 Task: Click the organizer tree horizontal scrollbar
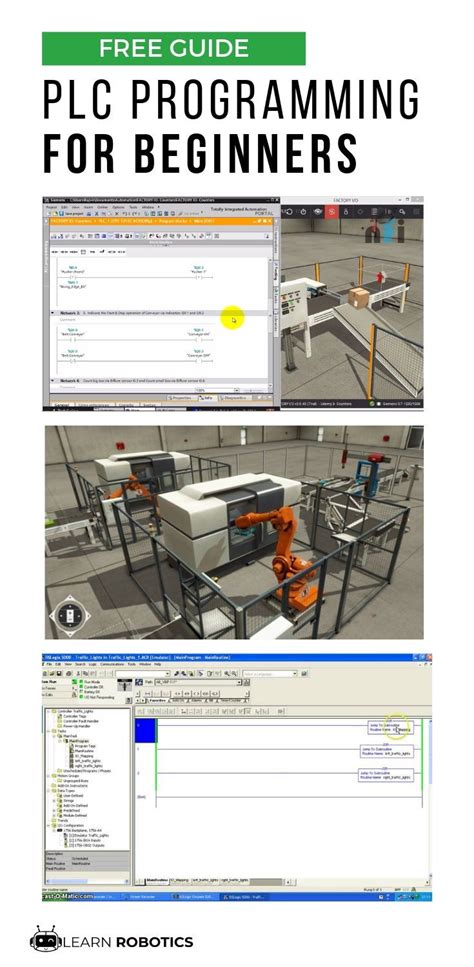pos(86,881)
